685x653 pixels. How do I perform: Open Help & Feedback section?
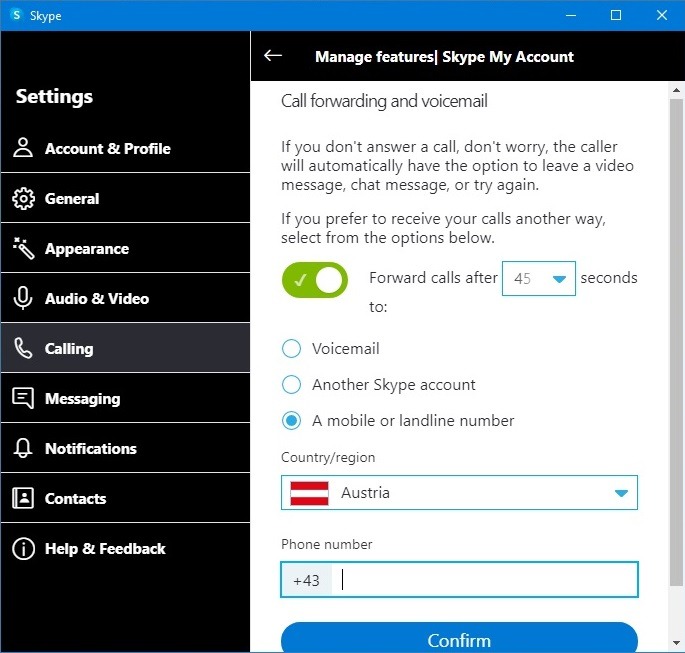tap(125, 548)
